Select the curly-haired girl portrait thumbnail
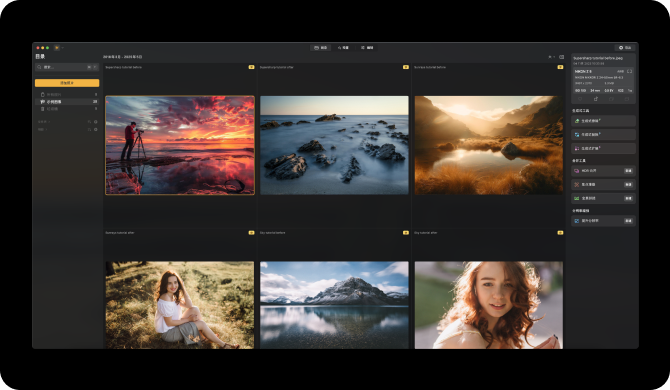670x390 pixels. (x=489, y=305)
